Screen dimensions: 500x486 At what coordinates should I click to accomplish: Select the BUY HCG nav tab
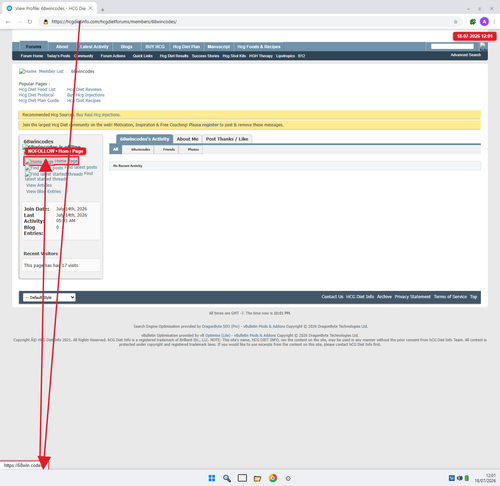(x=155, y=47)
